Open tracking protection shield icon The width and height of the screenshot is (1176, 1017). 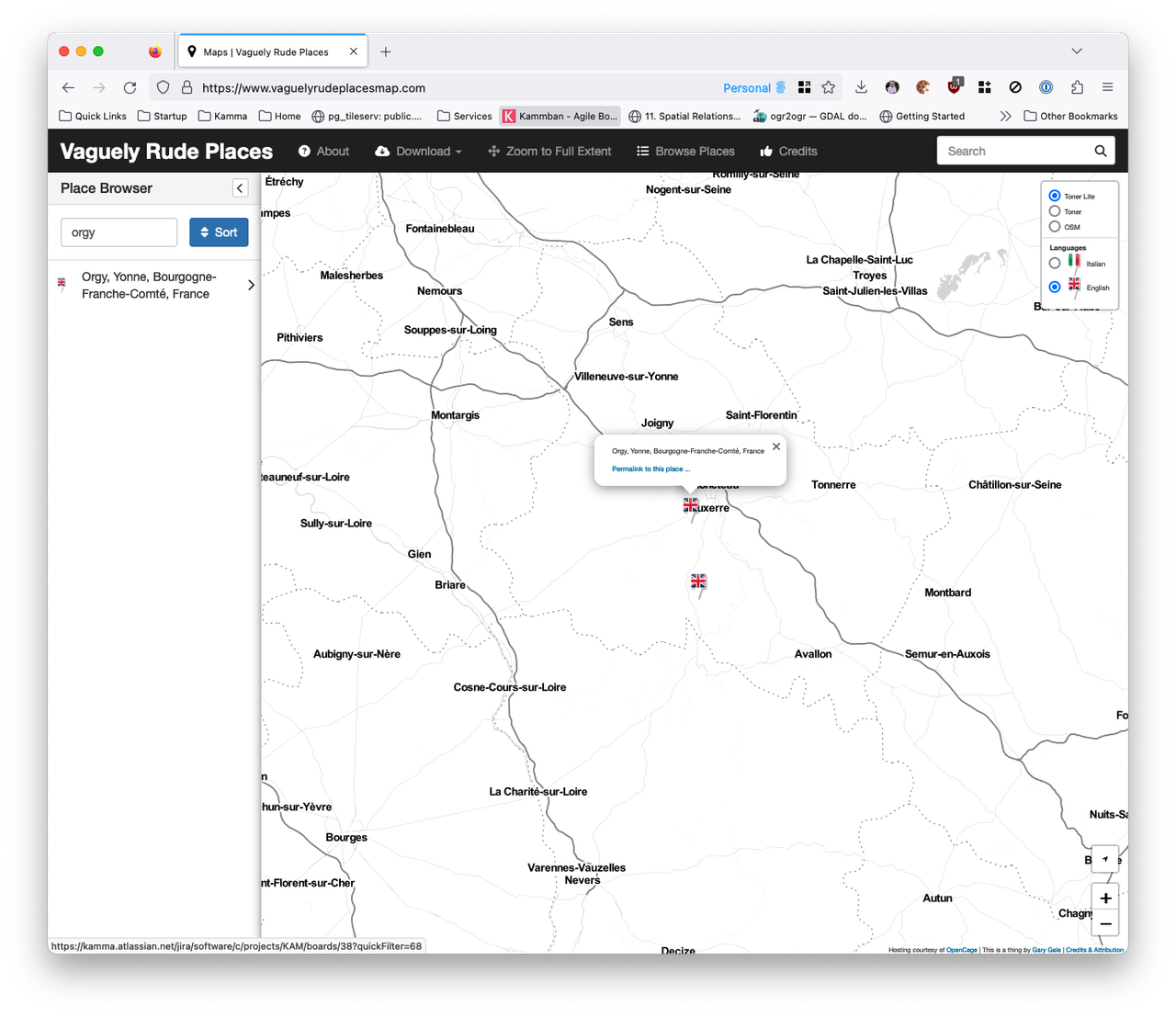(x=163, y=87)
